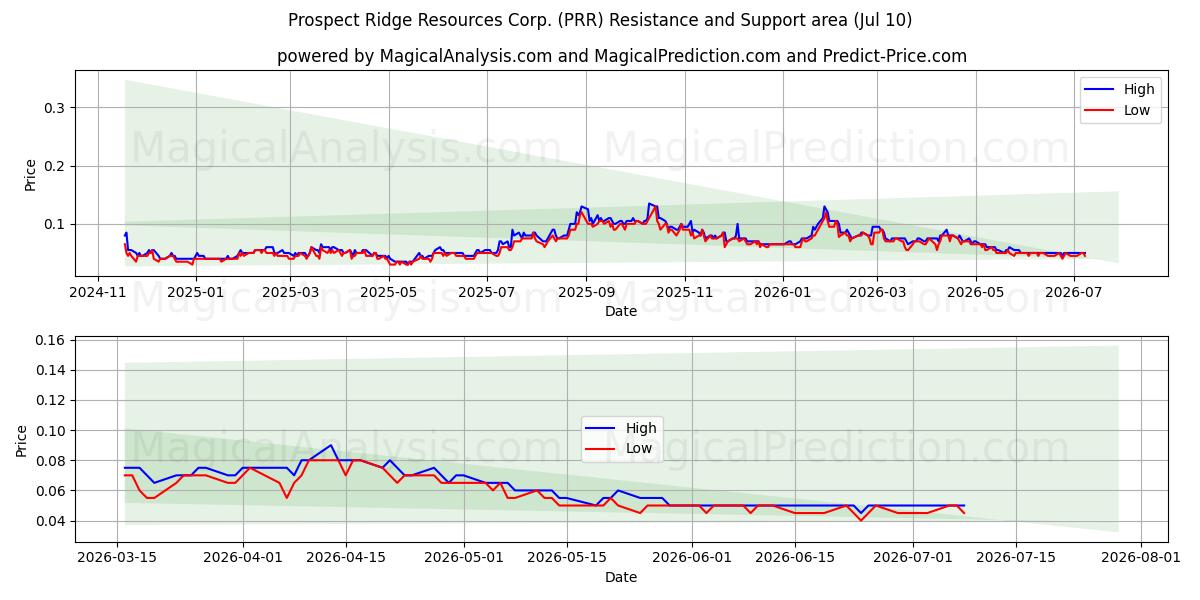1200x600 pixels.
Task: Click the '0.14' price tick on the bottom chart
Action: coord(50,370)
